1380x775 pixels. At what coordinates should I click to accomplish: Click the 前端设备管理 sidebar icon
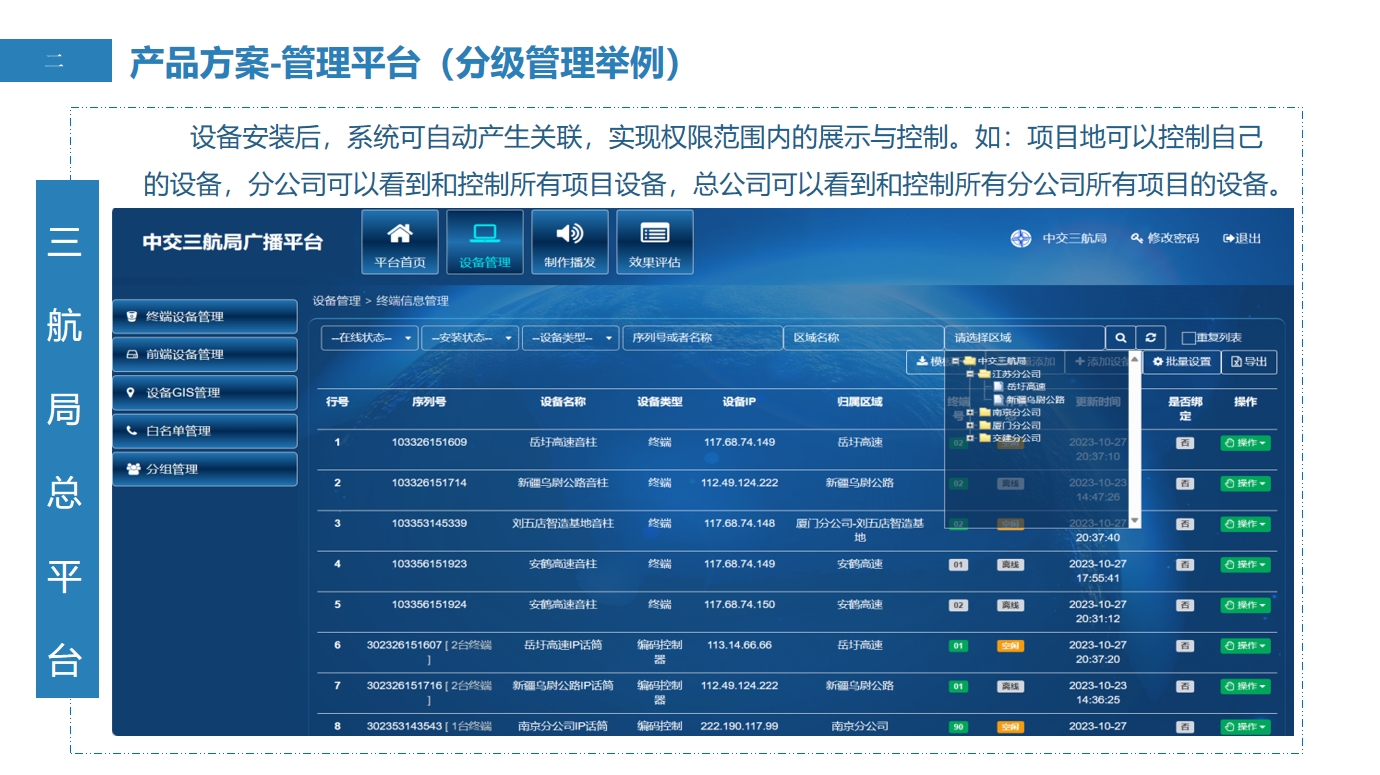tap(131, 354)
